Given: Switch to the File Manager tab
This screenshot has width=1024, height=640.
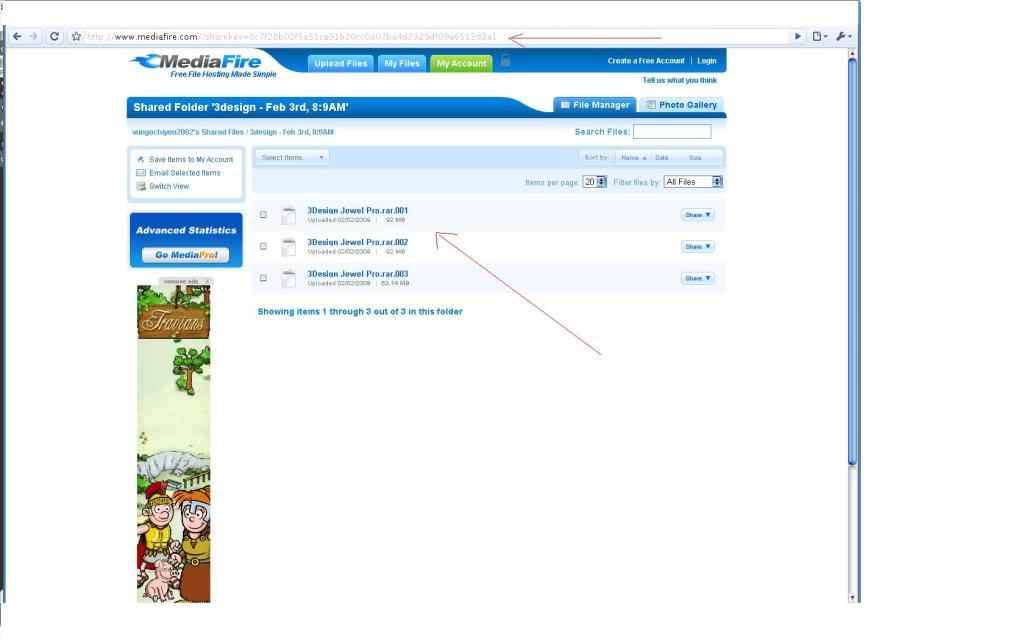Looking at the screenshot, I should click(595, 104).
